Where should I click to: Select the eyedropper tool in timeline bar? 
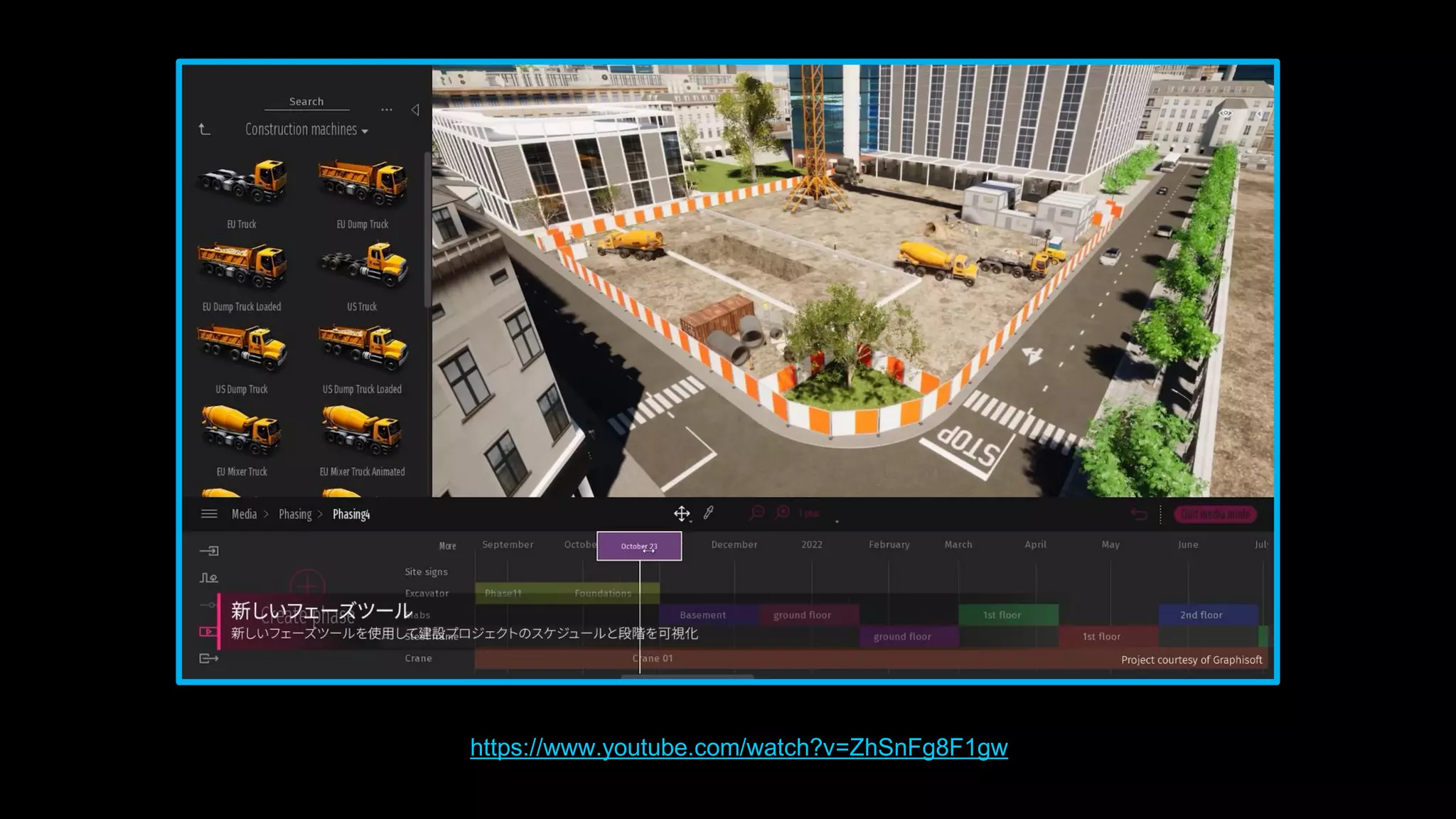click(709, 513)
